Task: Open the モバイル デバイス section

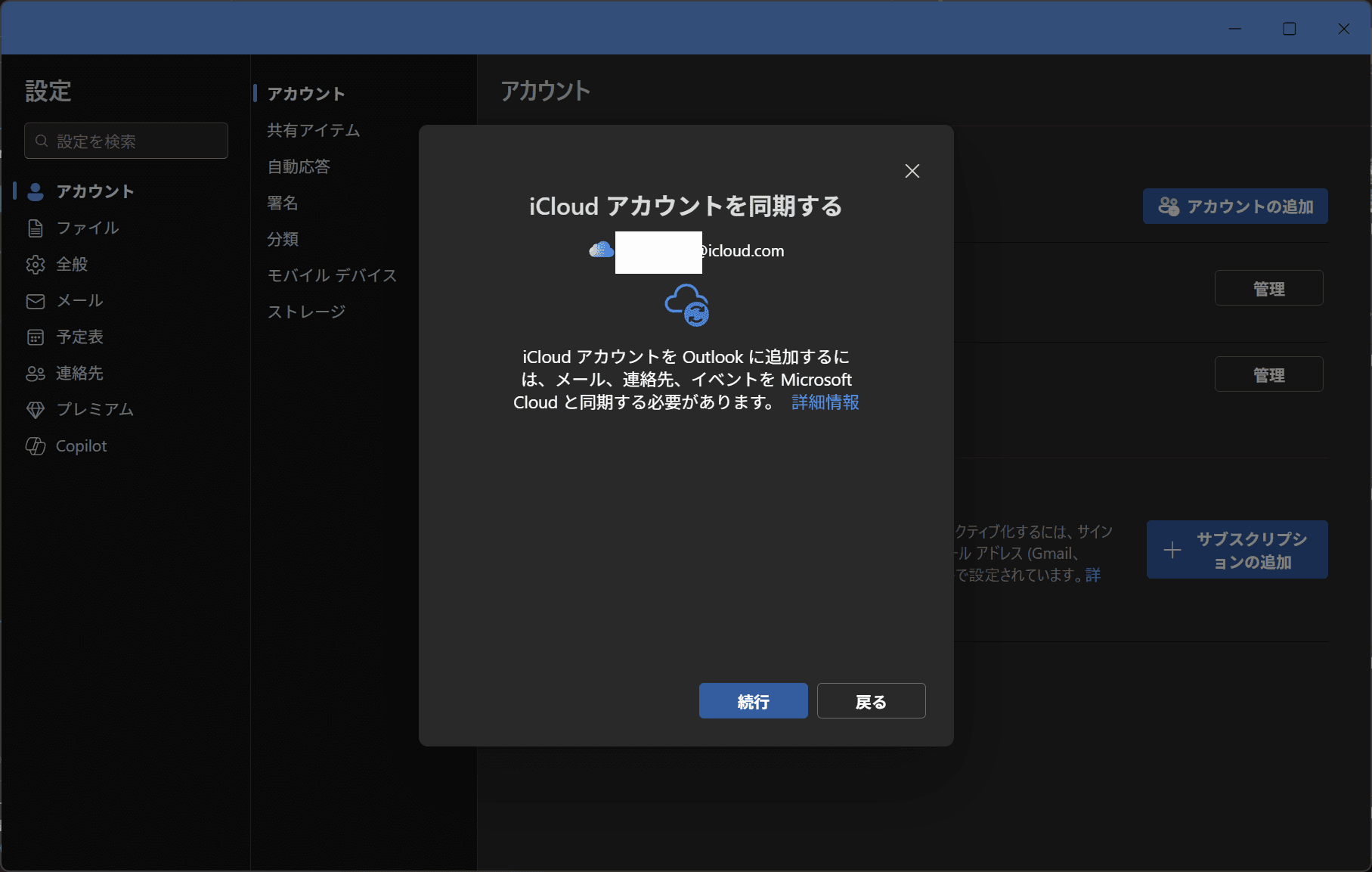Action: pos(332,275)
